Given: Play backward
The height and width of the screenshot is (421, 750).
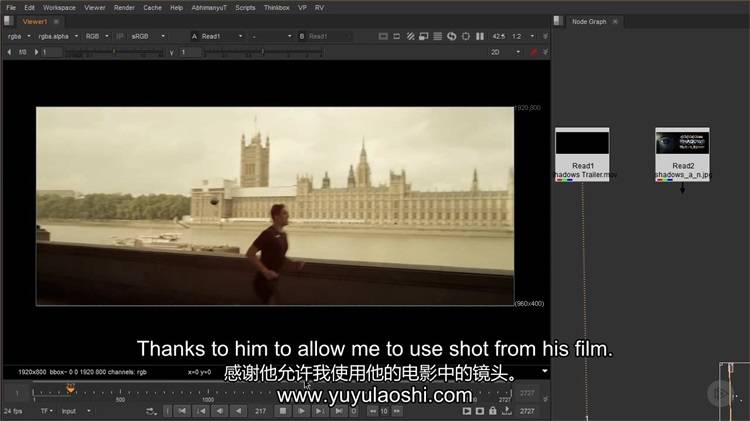Looking at the screenshot, I should (238, 411).
